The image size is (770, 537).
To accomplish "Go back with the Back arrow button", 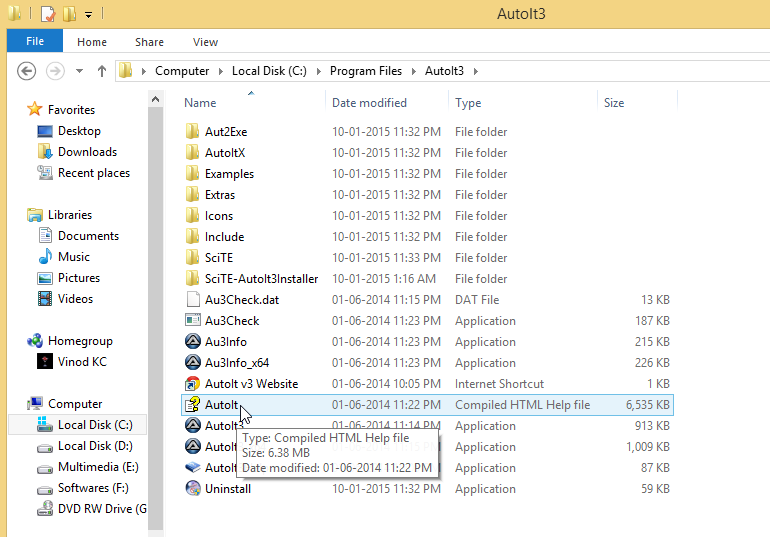I will [27, 71].
